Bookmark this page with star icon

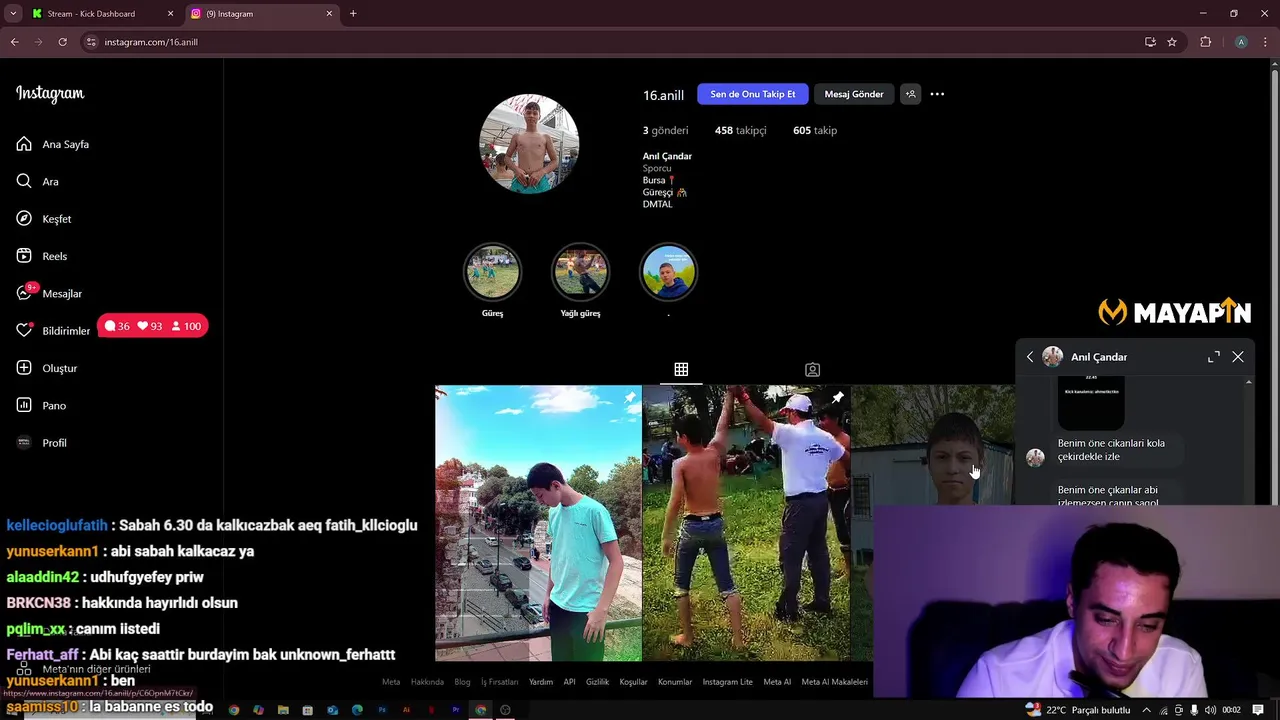coord(1172,42)
